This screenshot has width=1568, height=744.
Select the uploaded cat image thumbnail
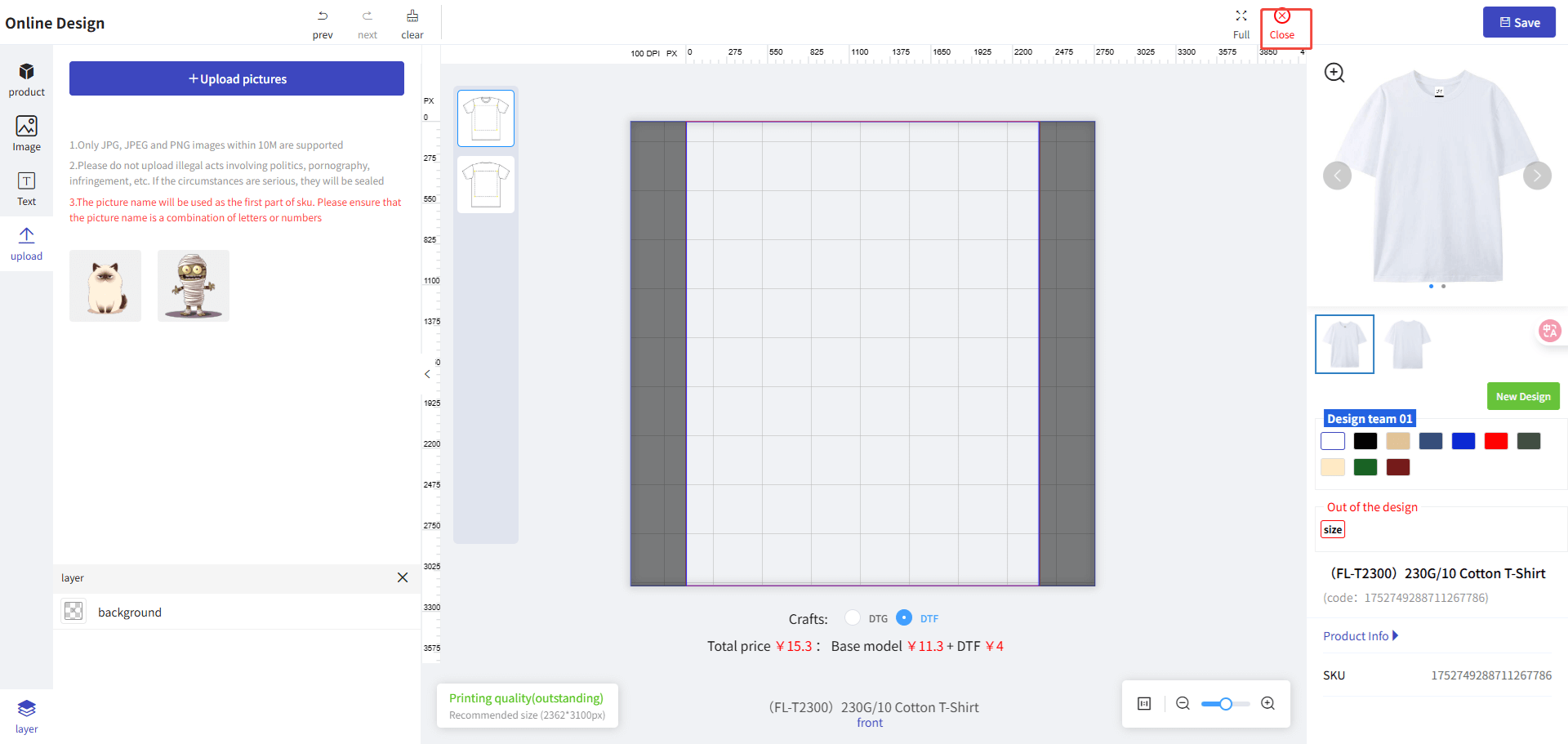(105, 286)
